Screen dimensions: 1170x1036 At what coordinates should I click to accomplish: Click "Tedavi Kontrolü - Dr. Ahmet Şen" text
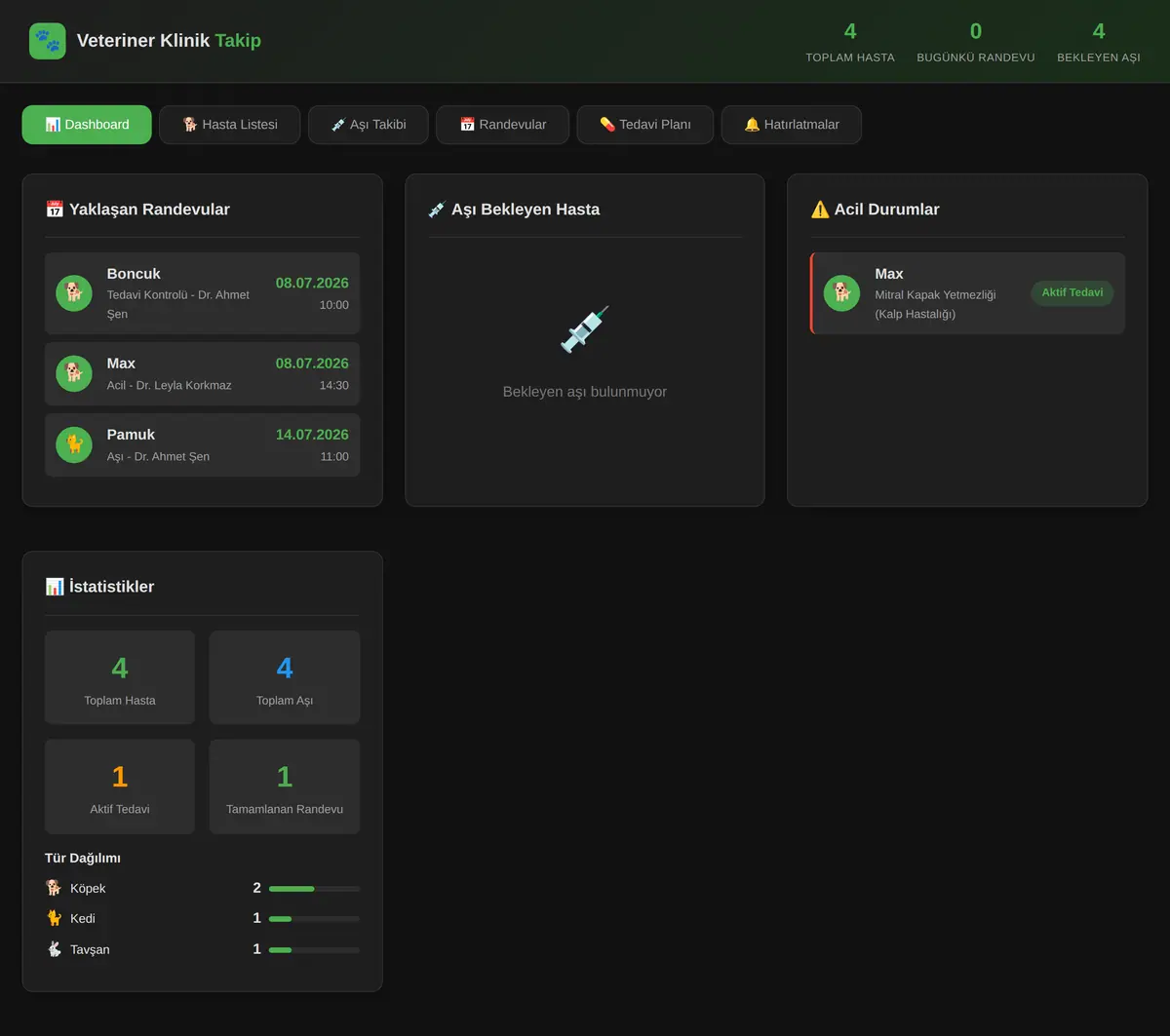tap(178, 304)
